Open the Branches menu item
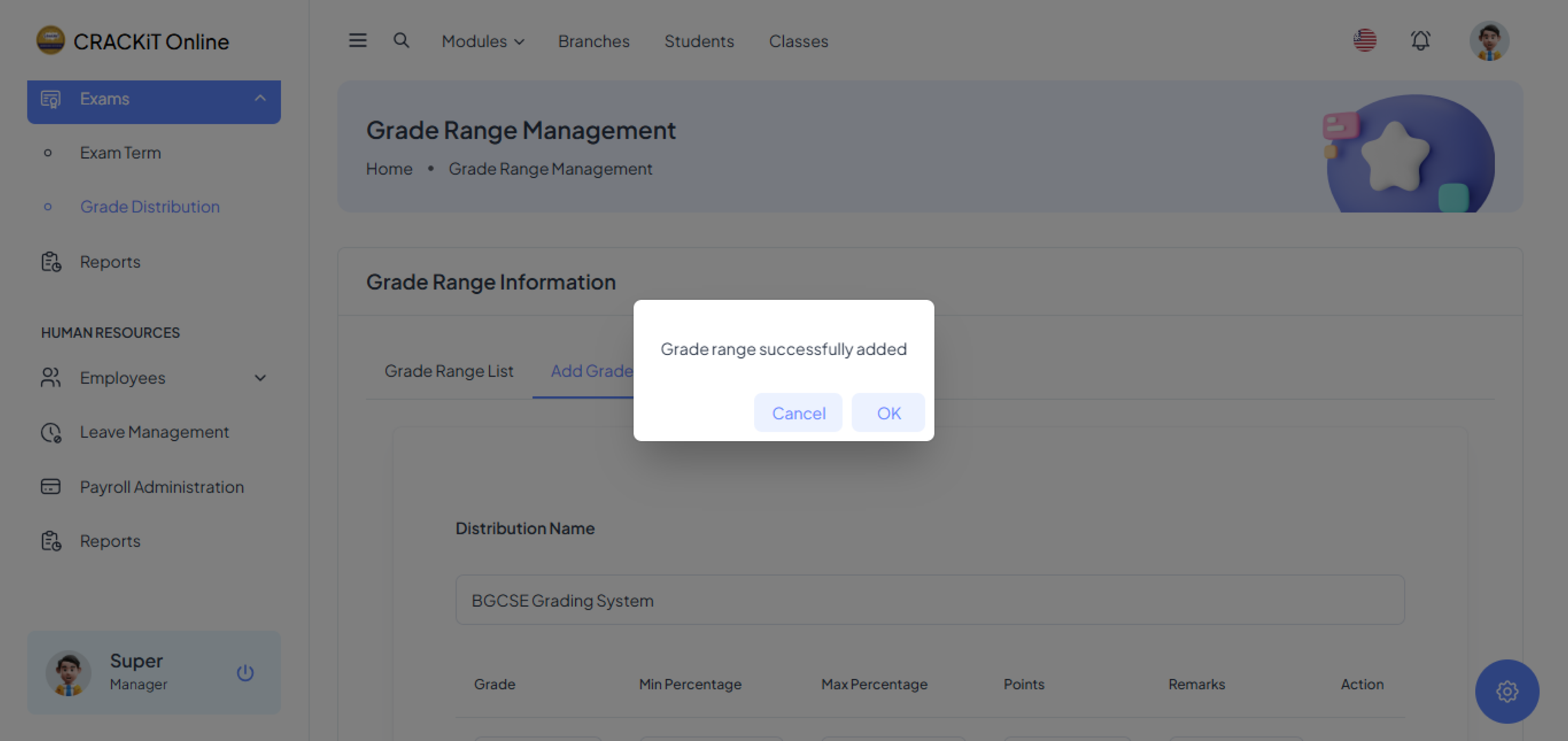This screenshot has width=1568, height=741. [x=593, y=41]
